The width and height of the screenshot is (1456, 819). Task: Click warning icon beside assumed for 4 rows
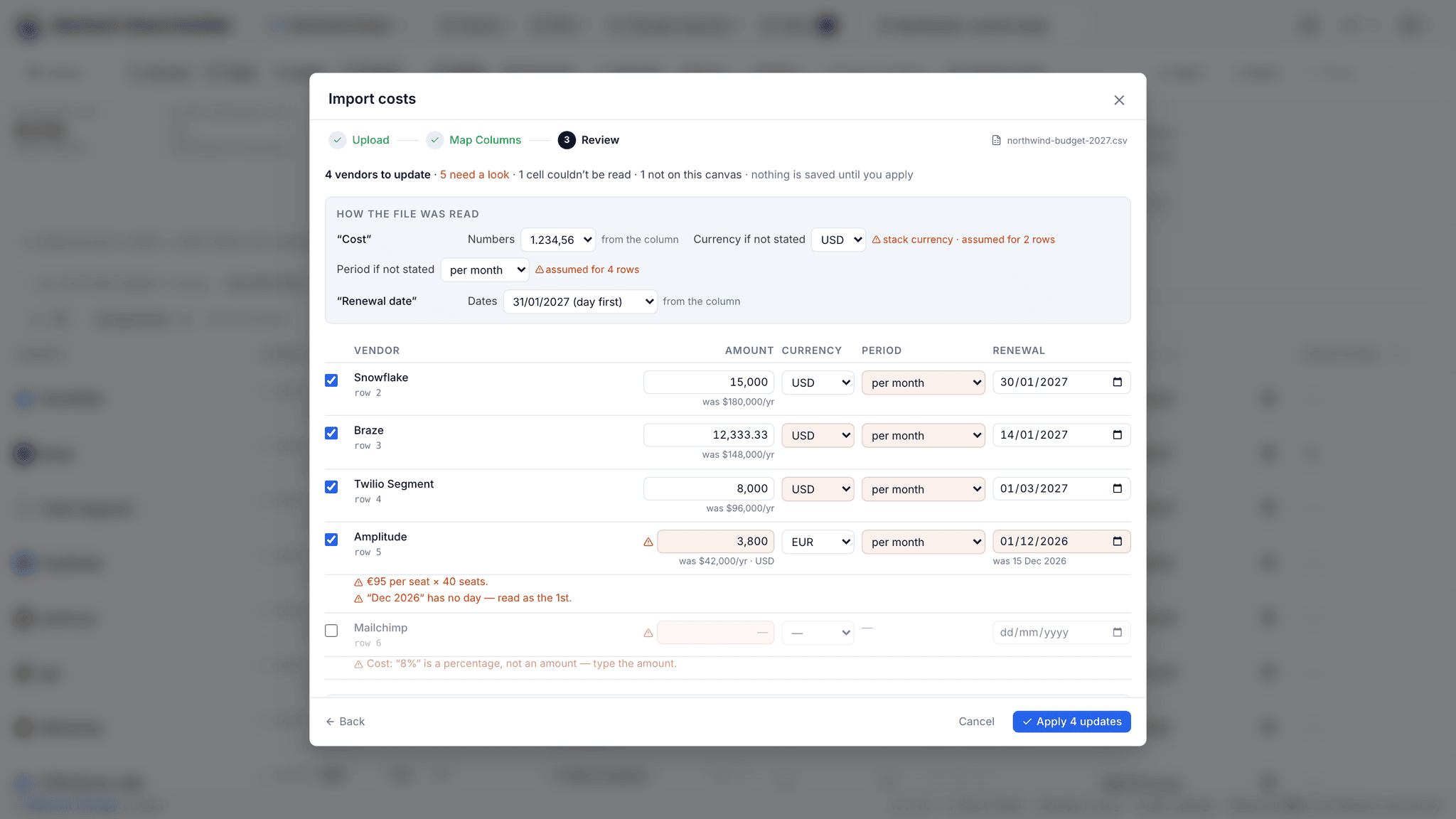tap(540, 269)
